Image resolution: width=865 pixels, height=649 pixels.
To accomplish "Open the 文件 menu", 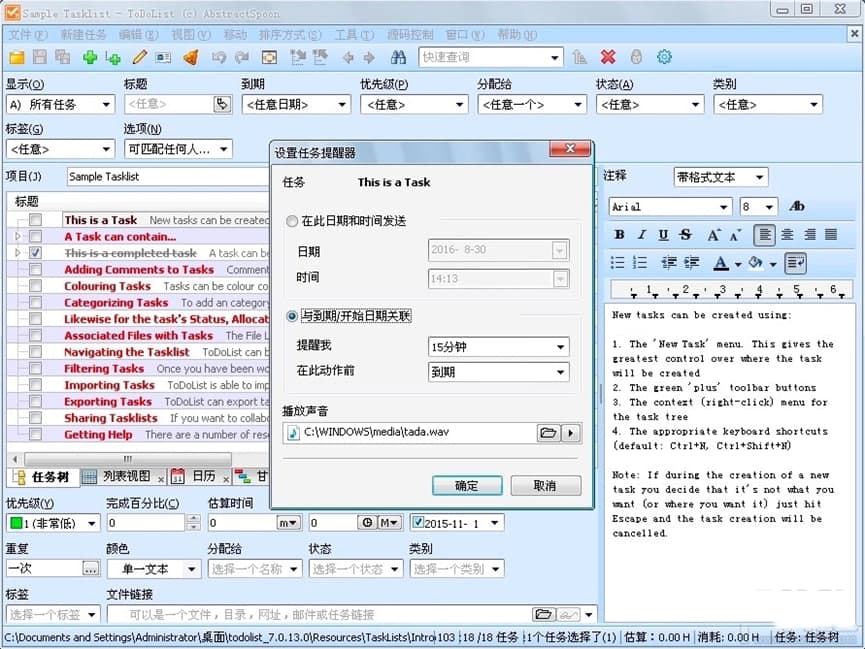I will [28, 35].
